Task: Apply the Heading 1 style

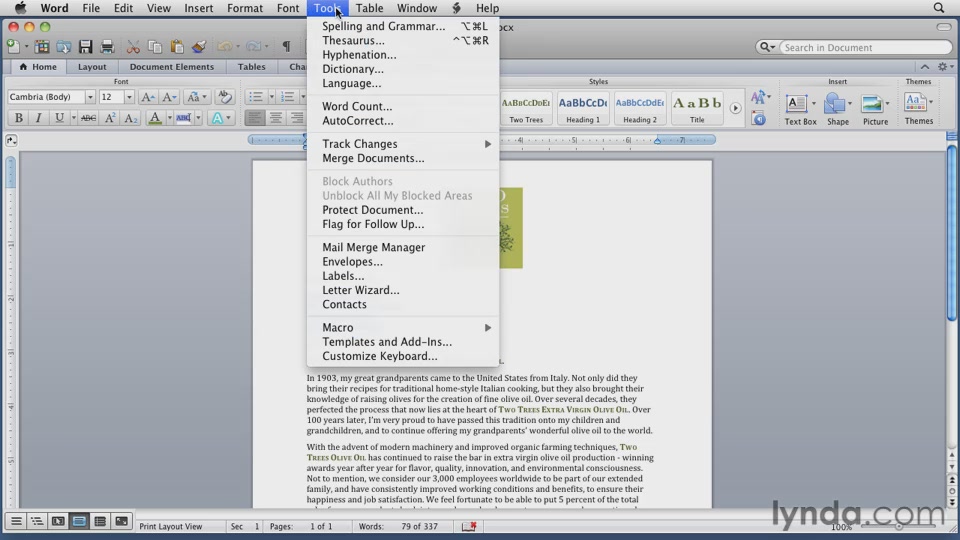Action: click(x=583, y=108)
